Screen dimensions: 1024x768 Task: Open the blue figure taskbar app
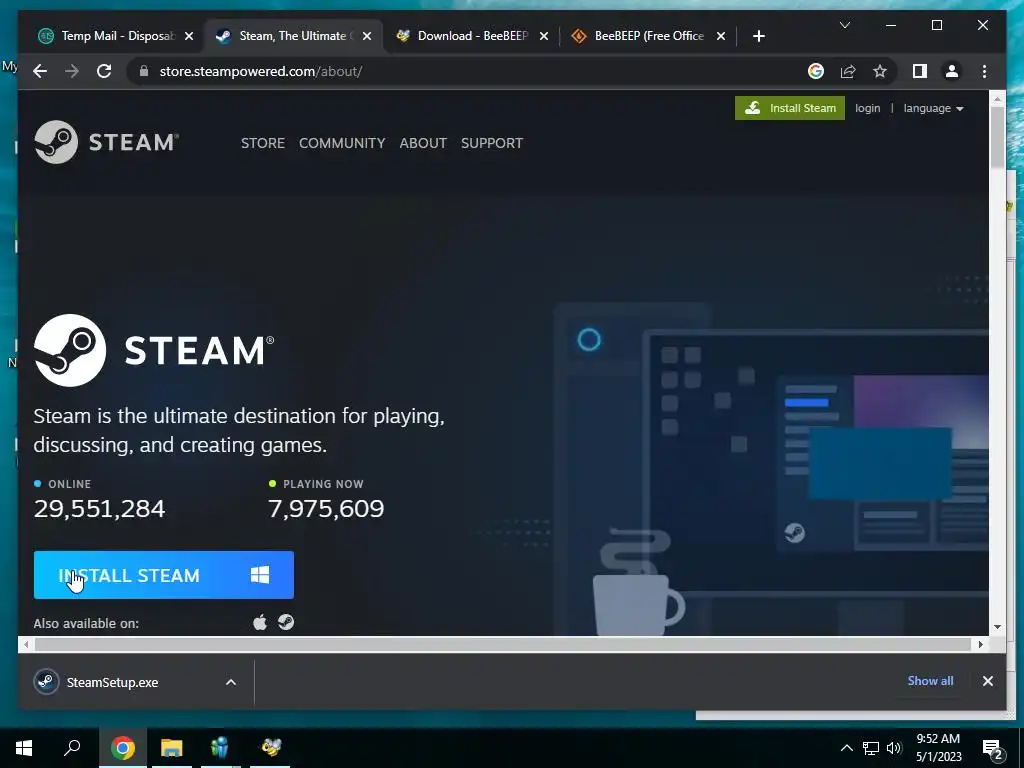(220, 748)
